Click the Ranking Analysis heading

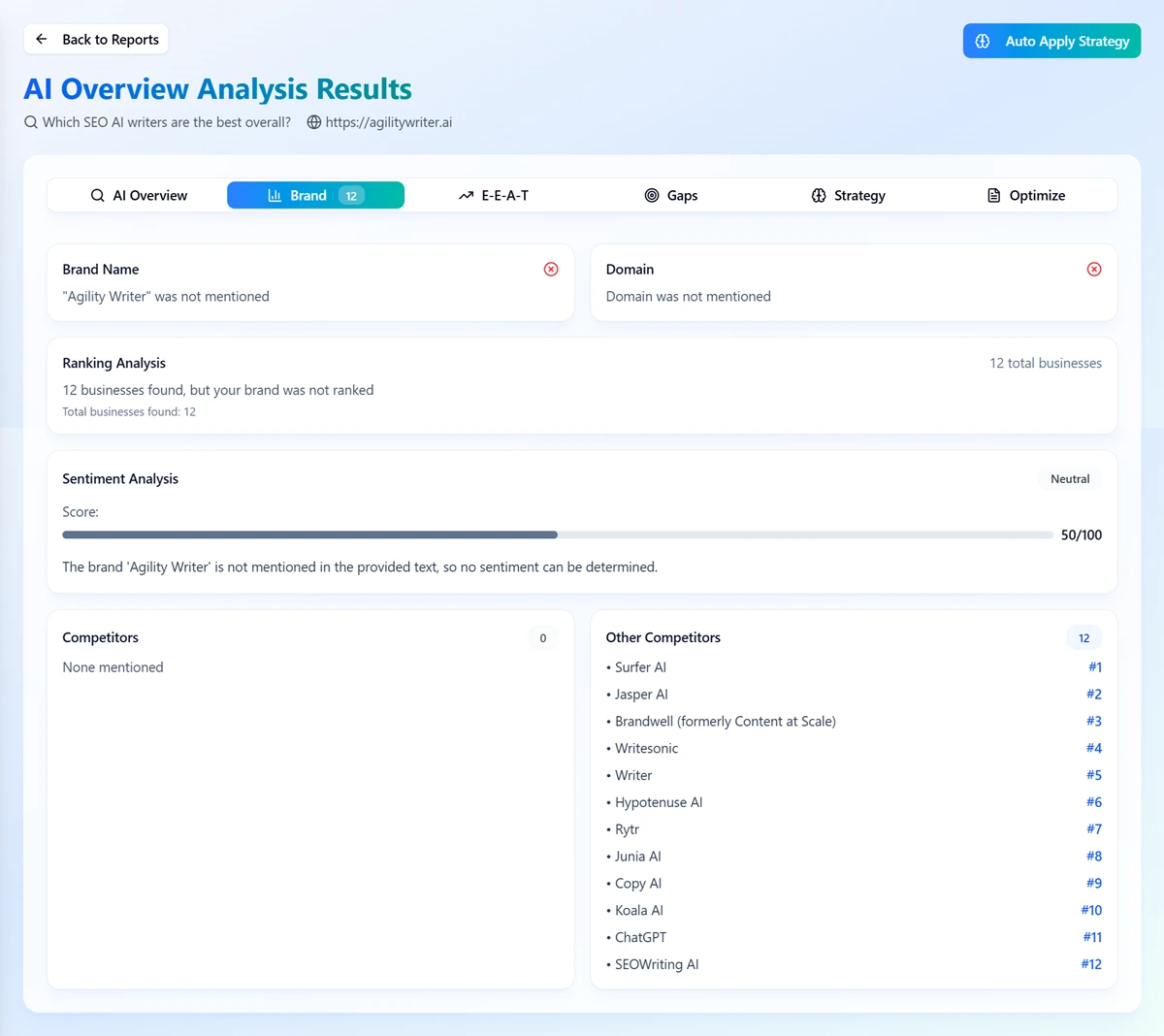pyautogui.click(x=113, y=363)
